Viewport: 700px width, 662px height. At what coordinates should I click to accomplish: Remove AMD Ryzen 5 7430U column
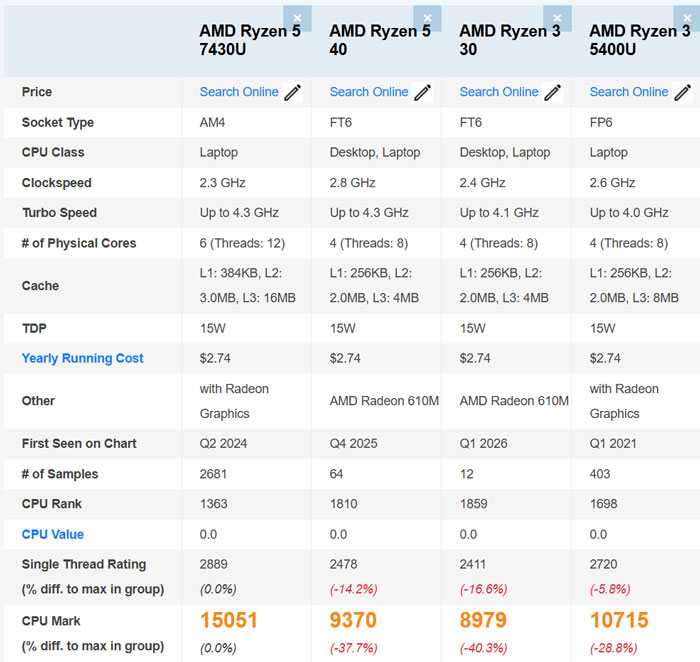[297, 18]
